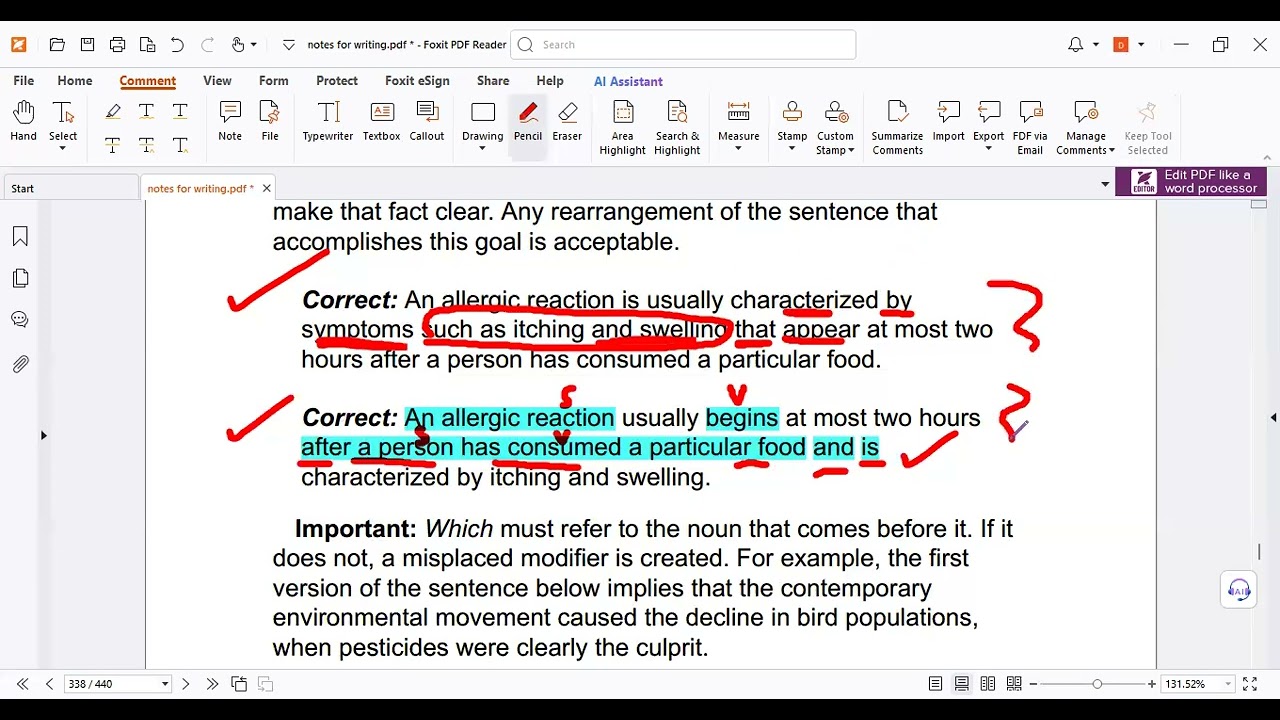1280x720 pixels.
Task: Open the Foxit eSign tab
Action: coord(417,81)
